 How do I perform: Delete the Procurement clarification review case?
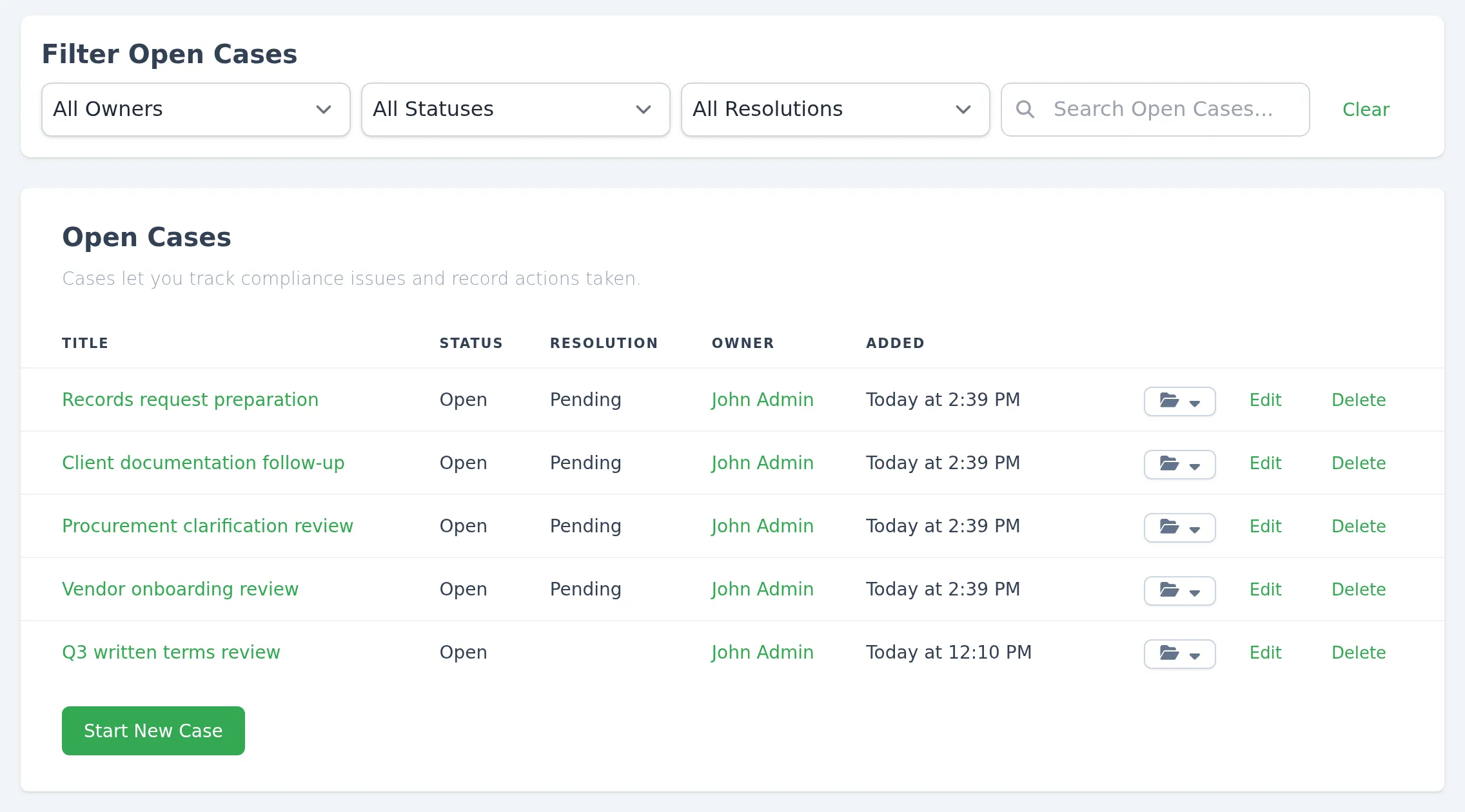click(1359, 526)
